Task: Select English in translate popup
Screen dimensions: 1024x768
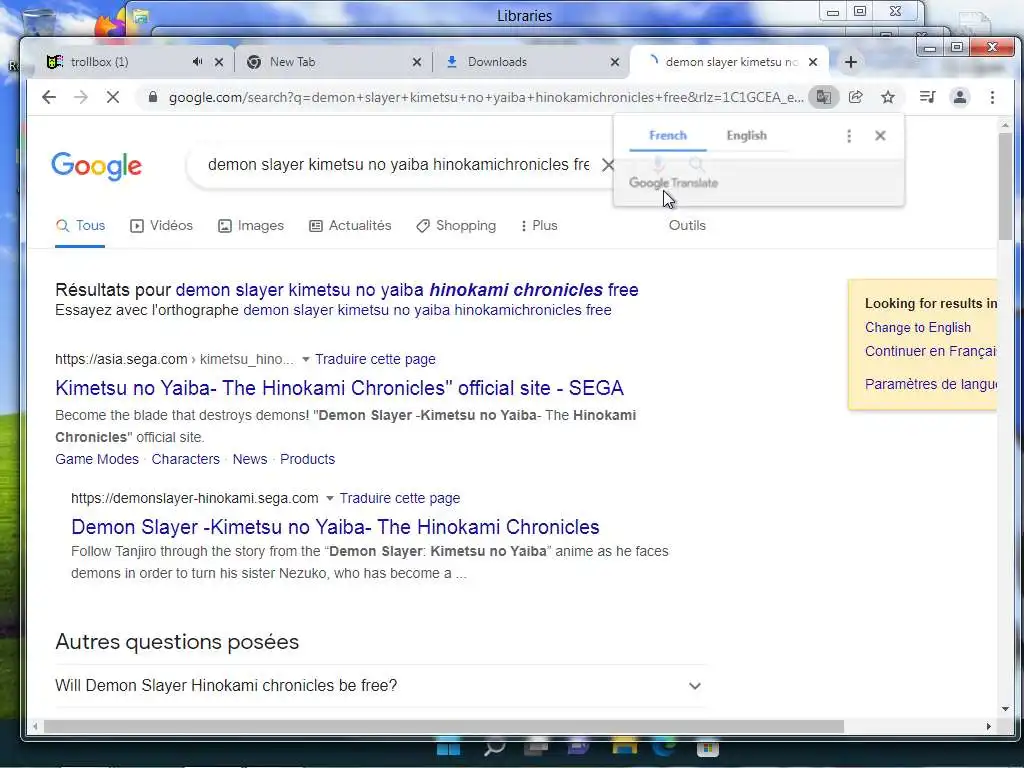Action: point(746,136)
